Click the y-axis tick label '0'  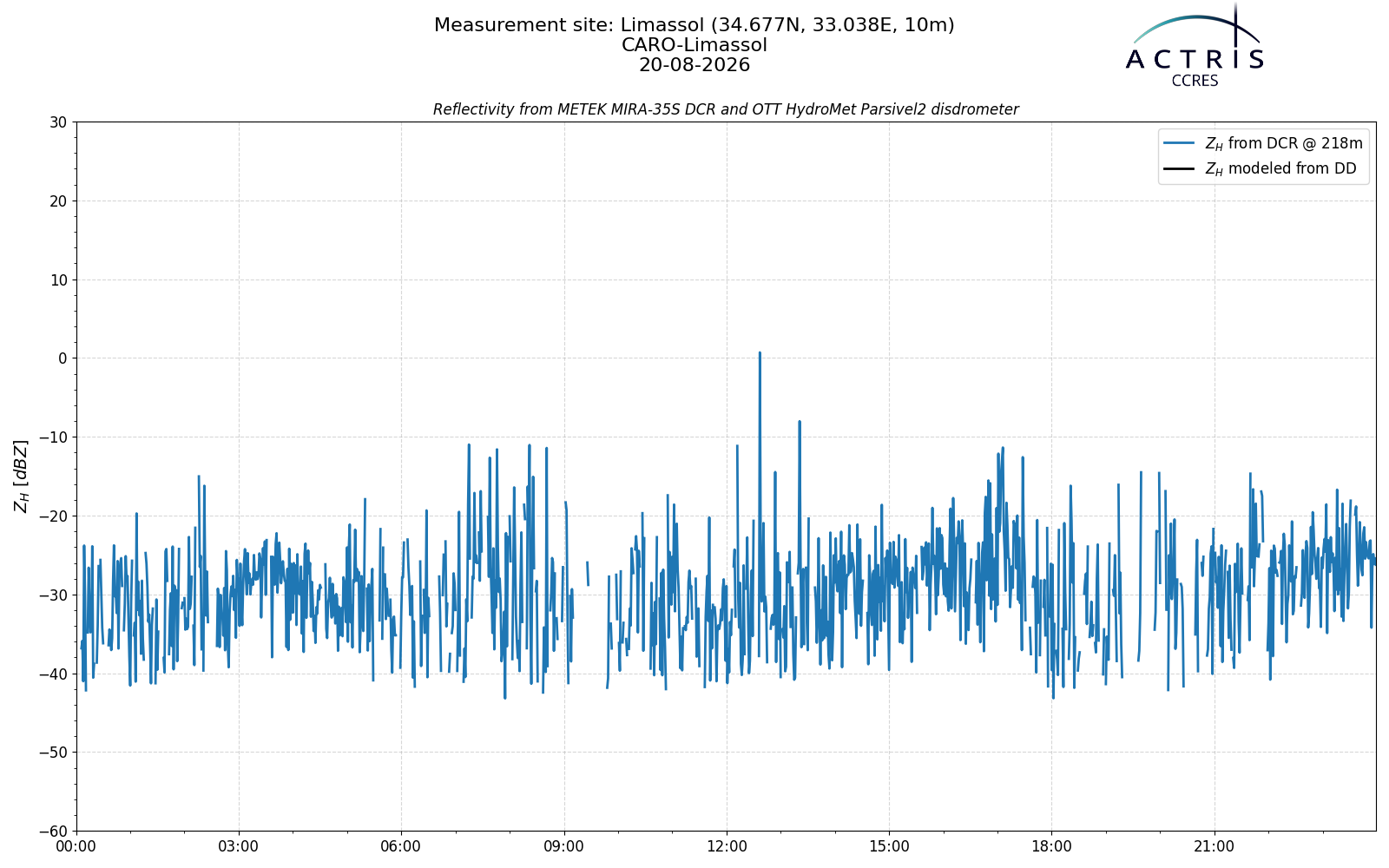[x=63, y=358]
